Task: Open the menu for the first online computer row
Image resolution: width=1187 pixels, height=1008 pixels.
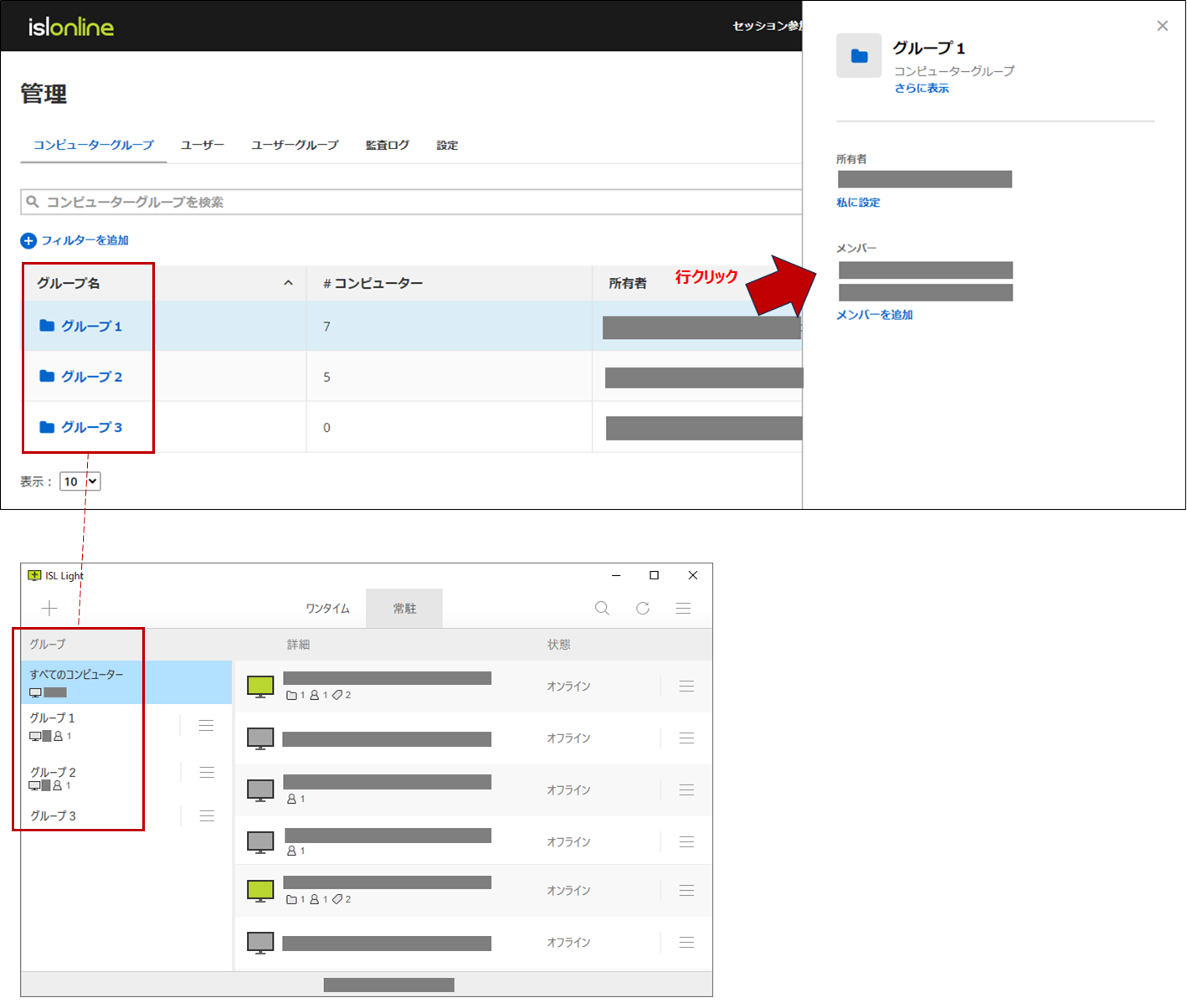Action: [686, 687]
